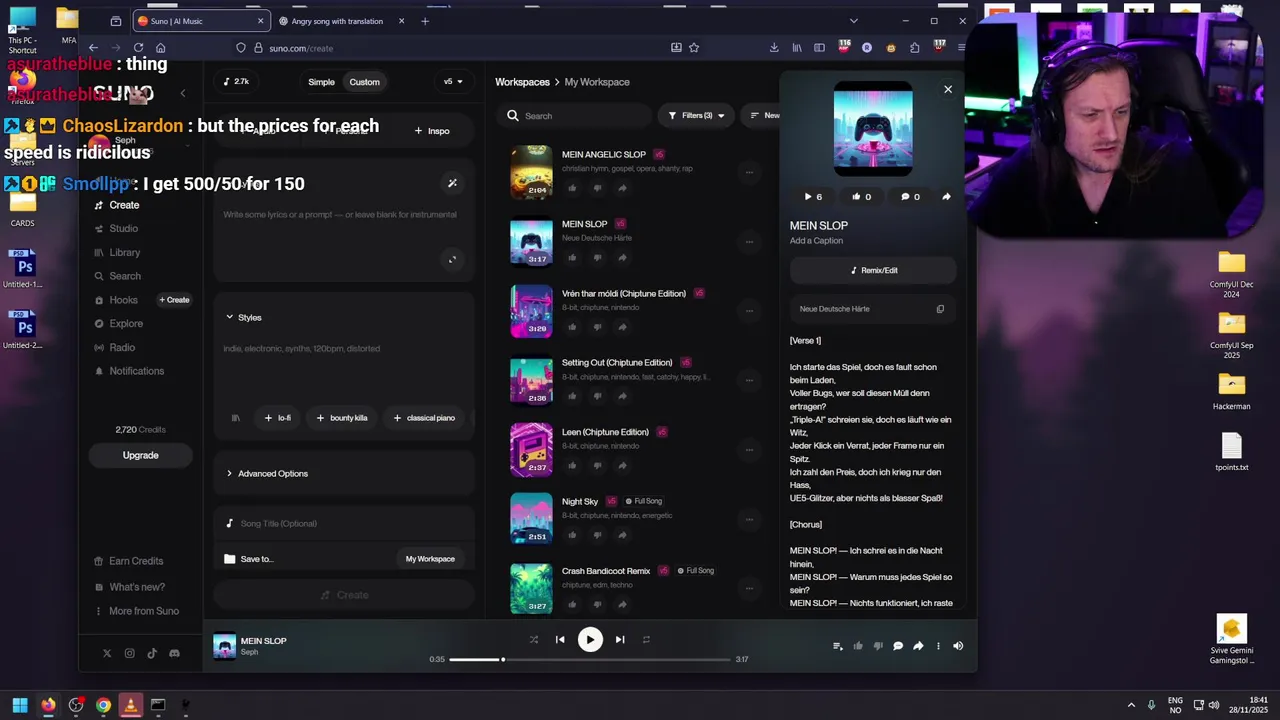
Task: Open the player queue icon
Action: (838, 646)
